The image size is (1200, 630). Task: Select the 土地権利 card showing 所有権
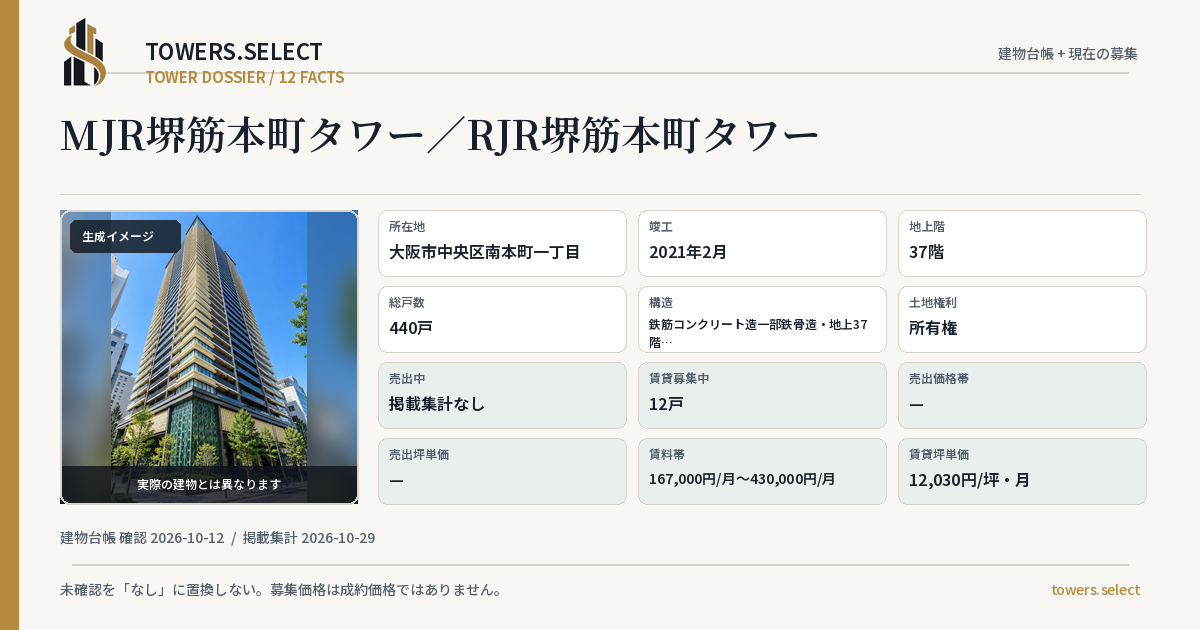[1022, 319]
